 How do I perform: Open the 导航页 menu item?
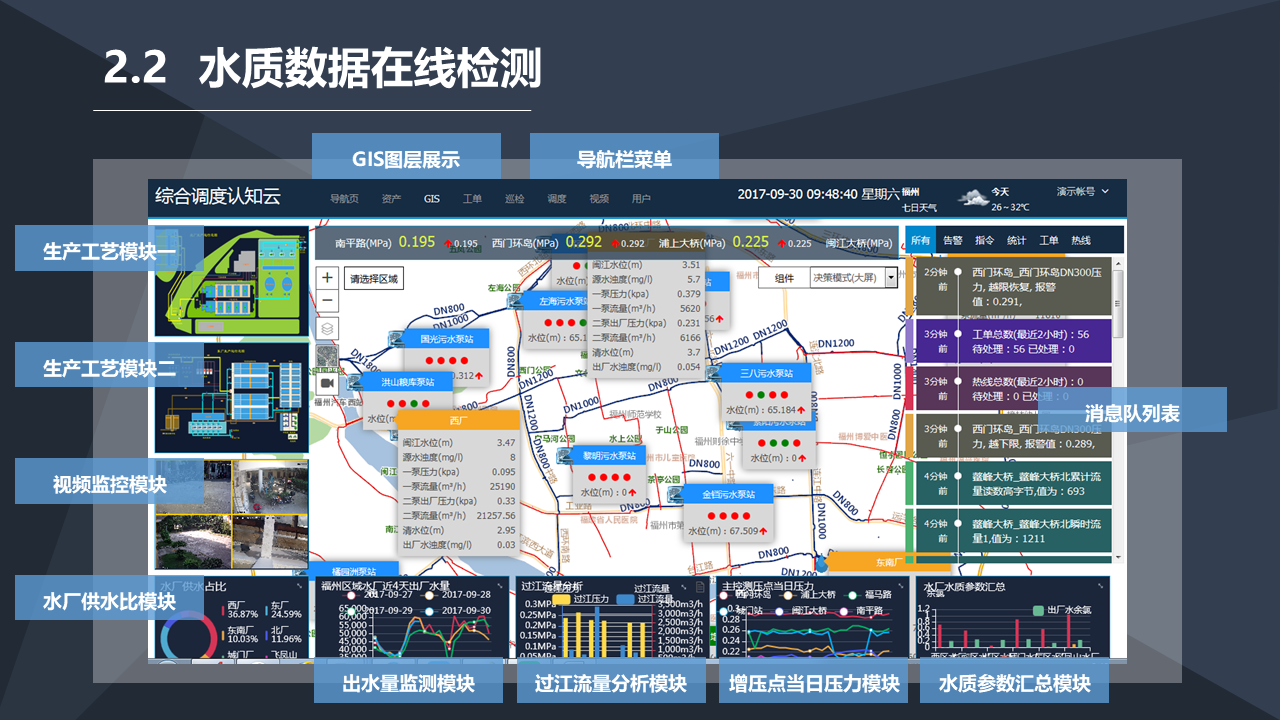point(344,199)
